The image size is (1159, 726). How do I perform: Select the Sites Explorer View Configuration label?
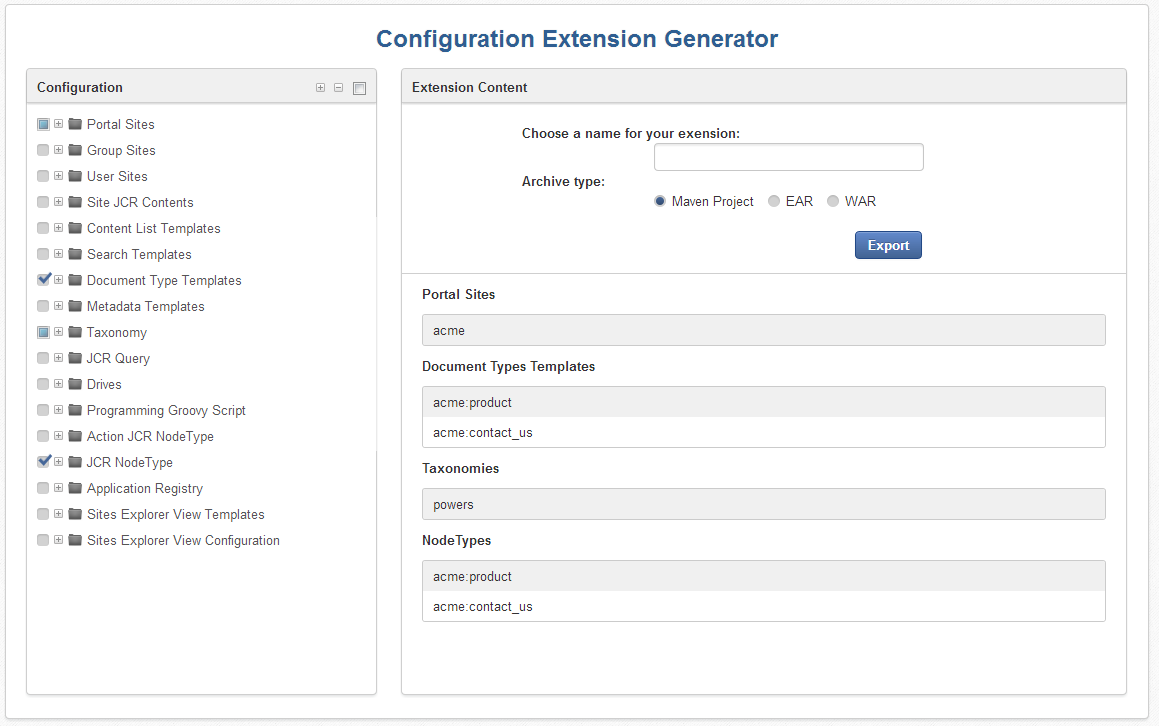coord(183,540)
